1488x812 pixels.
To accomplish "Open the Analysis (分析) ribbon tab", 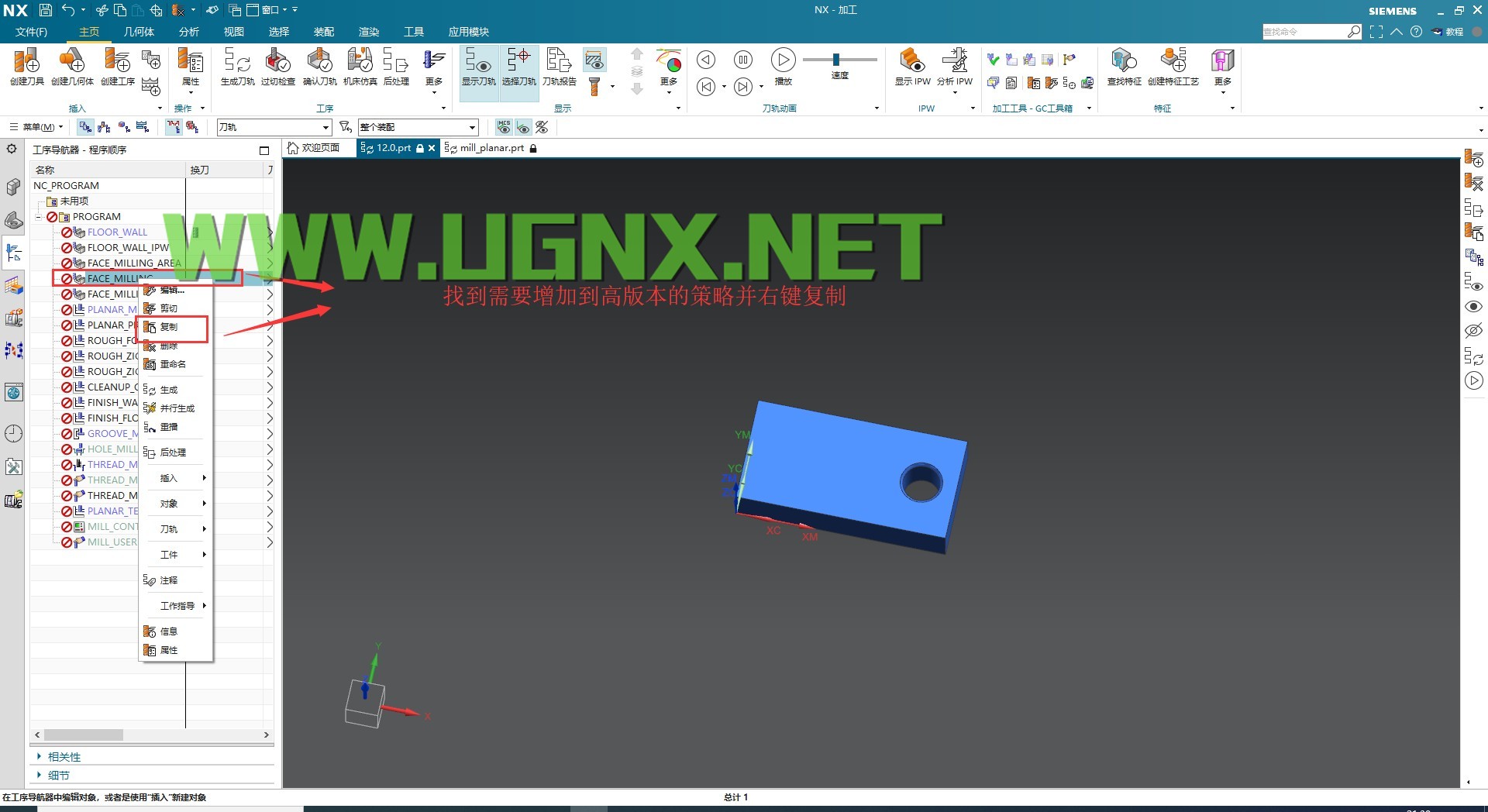I will coord(188,32).
